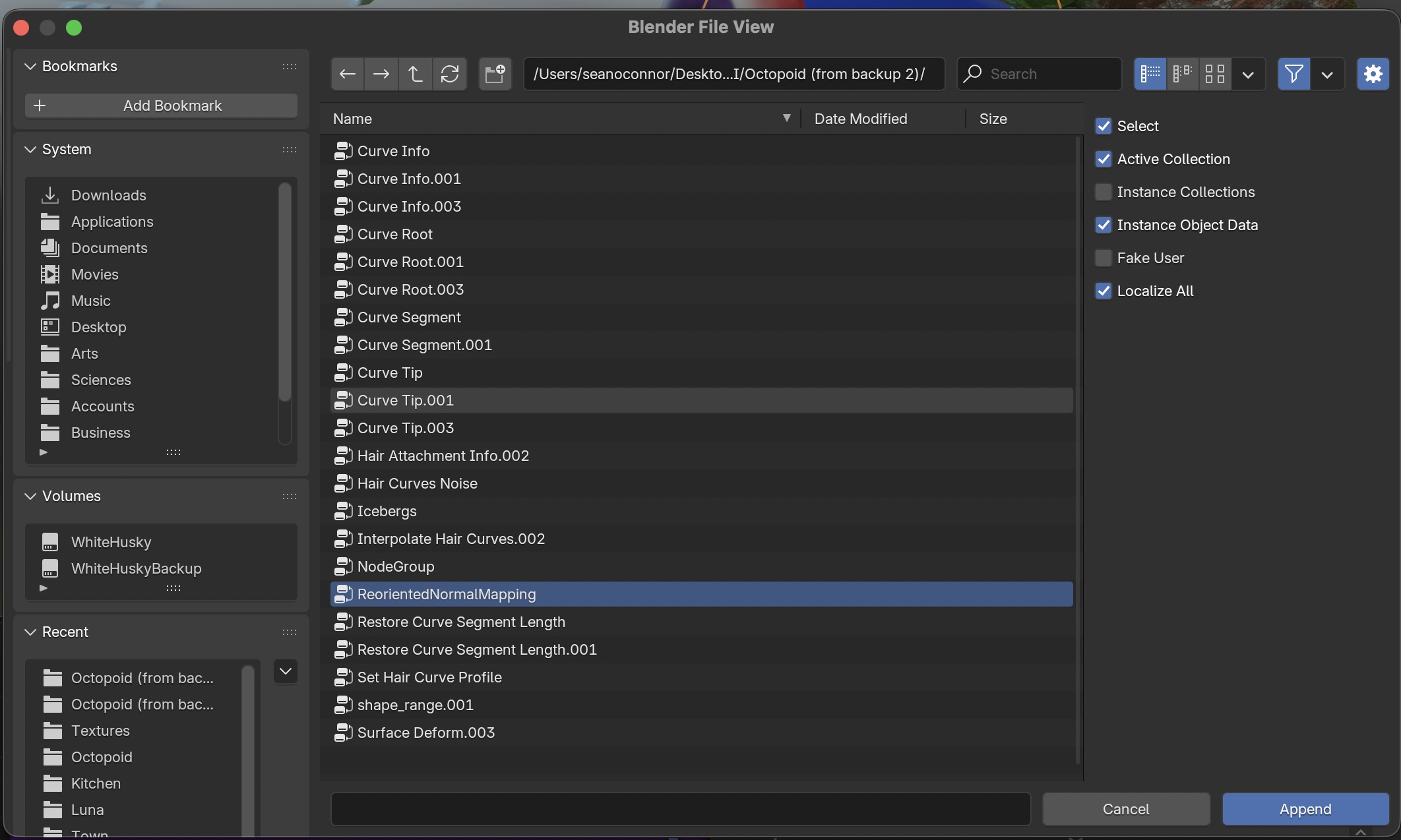
Task: Toggle options gear region icon
Action: pos(1373,74)
